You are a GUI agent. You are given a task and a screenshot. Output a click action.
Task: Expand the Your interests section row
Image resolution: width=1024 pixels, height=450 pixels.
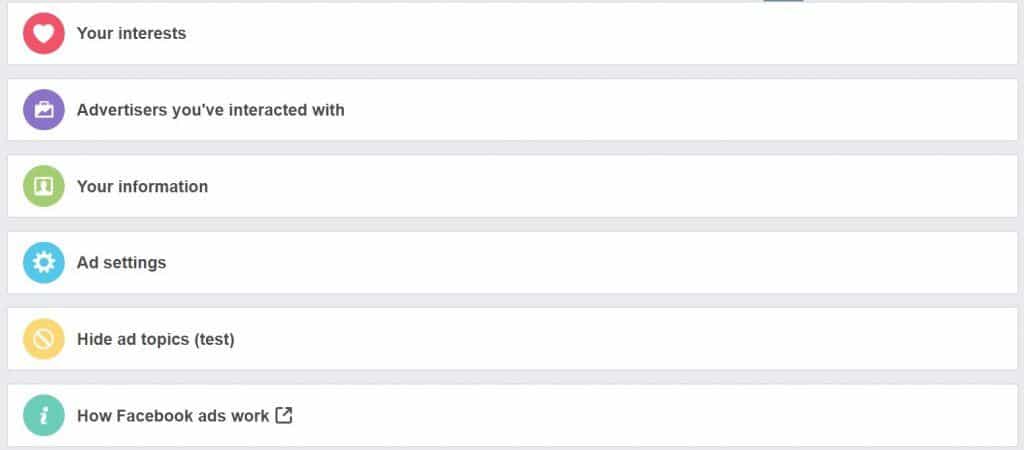513,33
